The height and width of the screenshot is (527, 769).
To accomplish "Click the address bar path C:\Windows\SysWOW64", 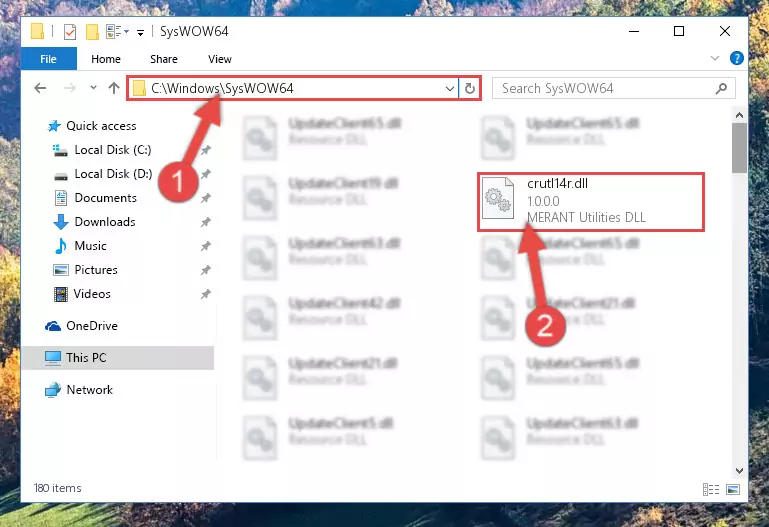I will [x=222, y=88].
